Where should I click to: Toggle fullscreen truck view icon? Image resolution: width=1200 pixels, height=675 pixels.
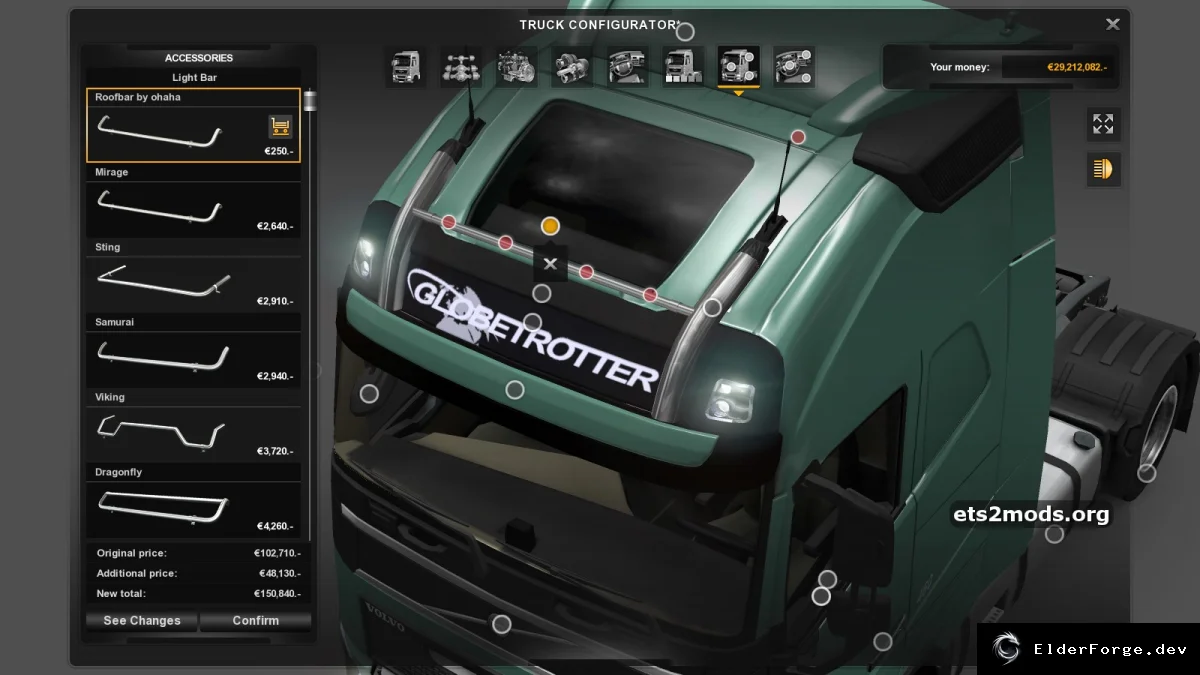click(x=1103, y=124)
